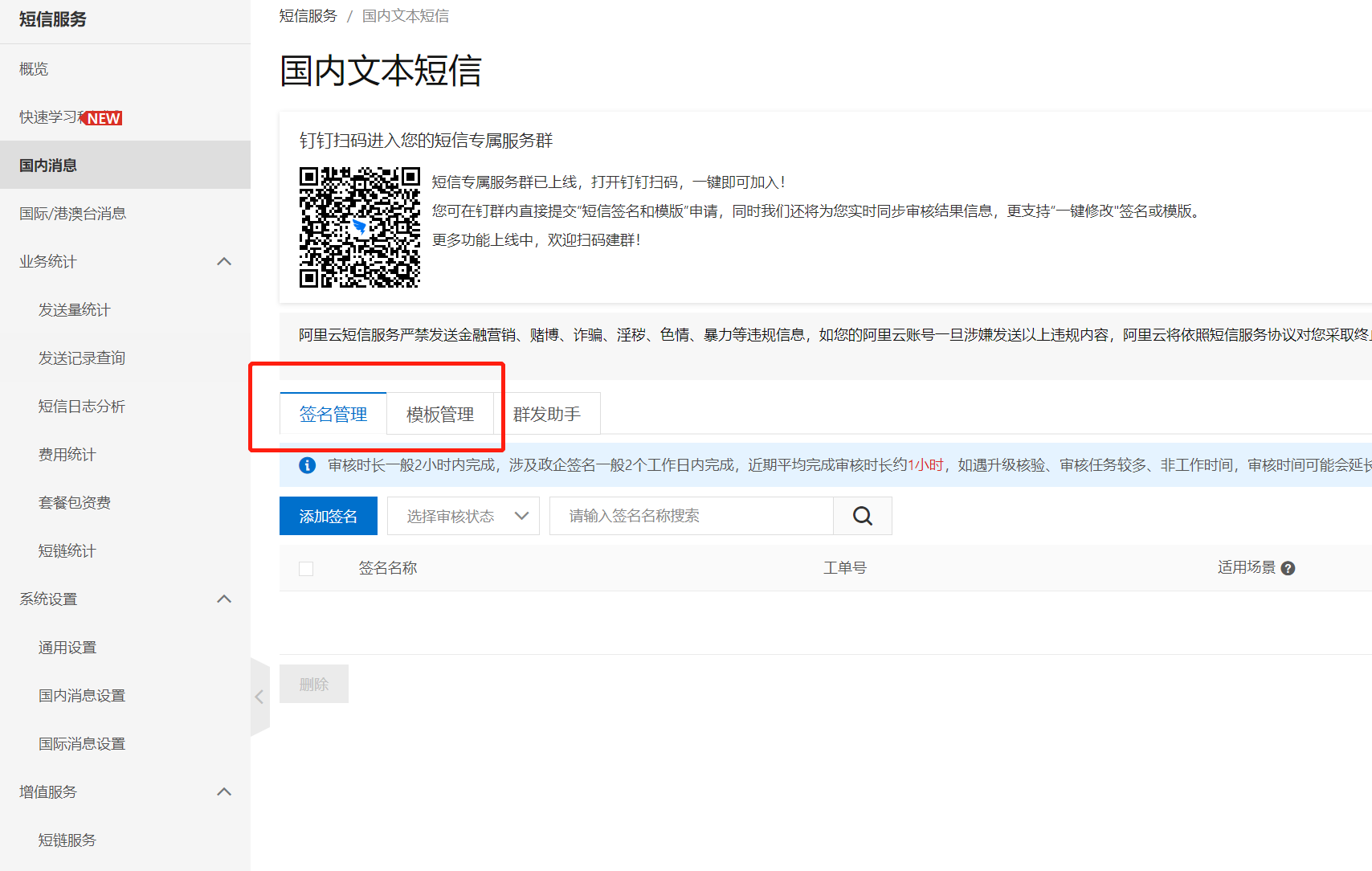Image resolution: width=1372 pixels, height=871 pixels.
Task: Click the DingTalk QR code image
Action: (359, 227)
